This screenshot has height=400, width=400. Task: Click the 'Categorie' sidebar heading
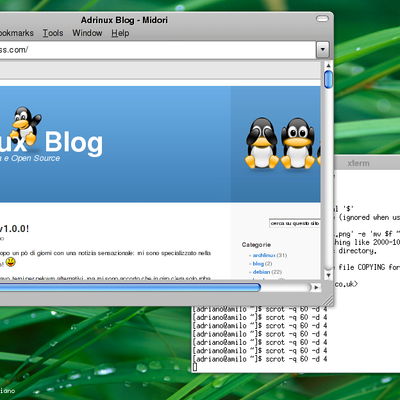(x=256, y=245)
